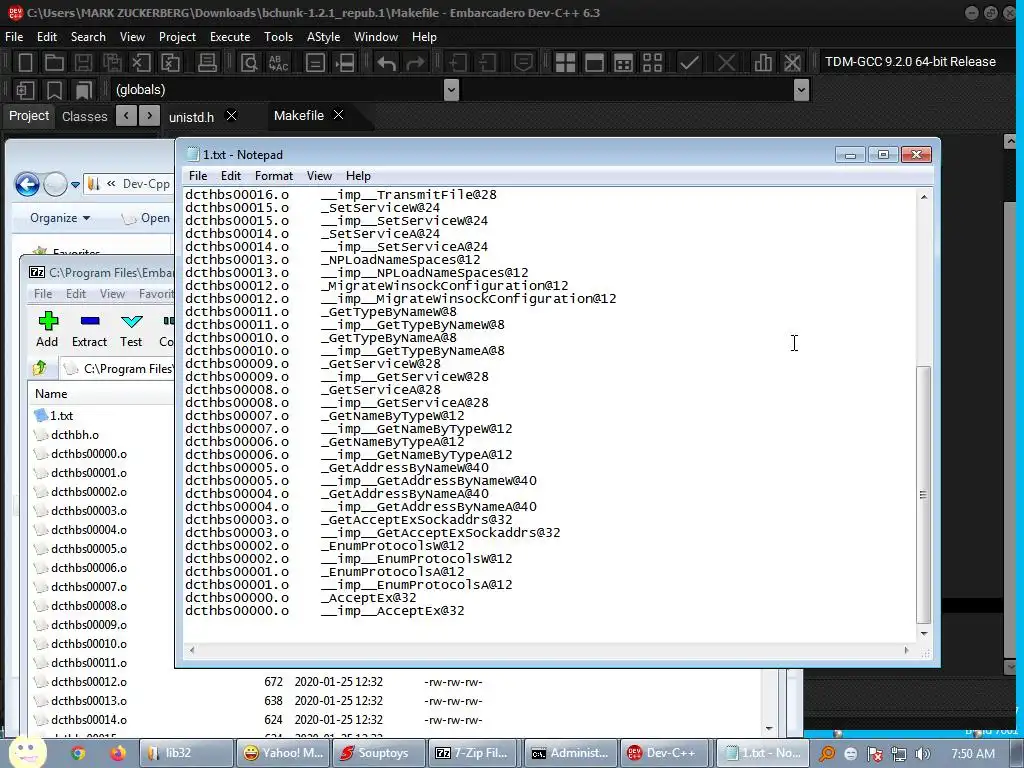Open Chrome from the taskbar
The width and height of the screenshot is (1024, 768).
(78, 753)
